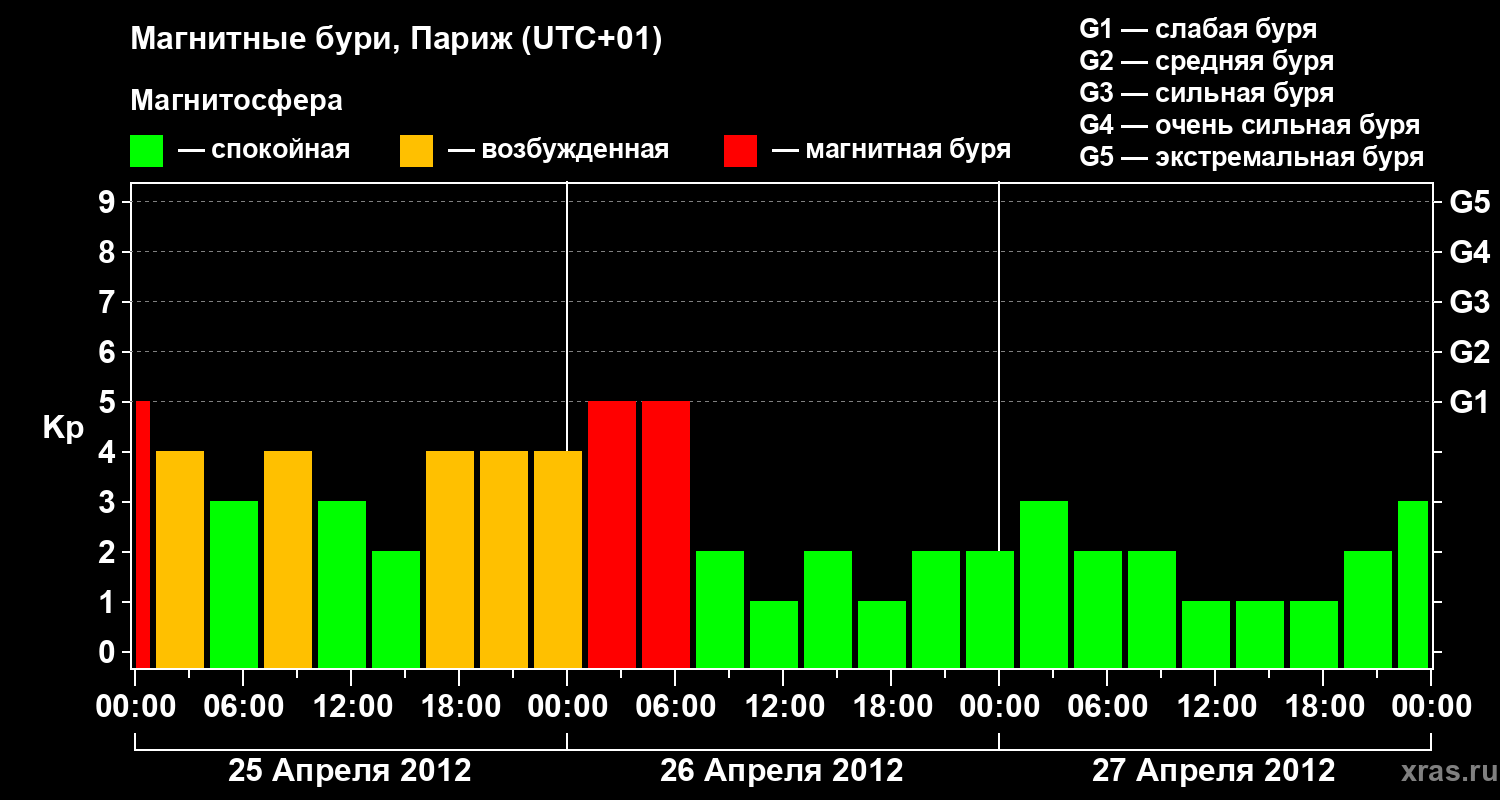Click the green 'спокойная' legend swatch
This screenshot has height=800, width=1500.
[147, 151]
